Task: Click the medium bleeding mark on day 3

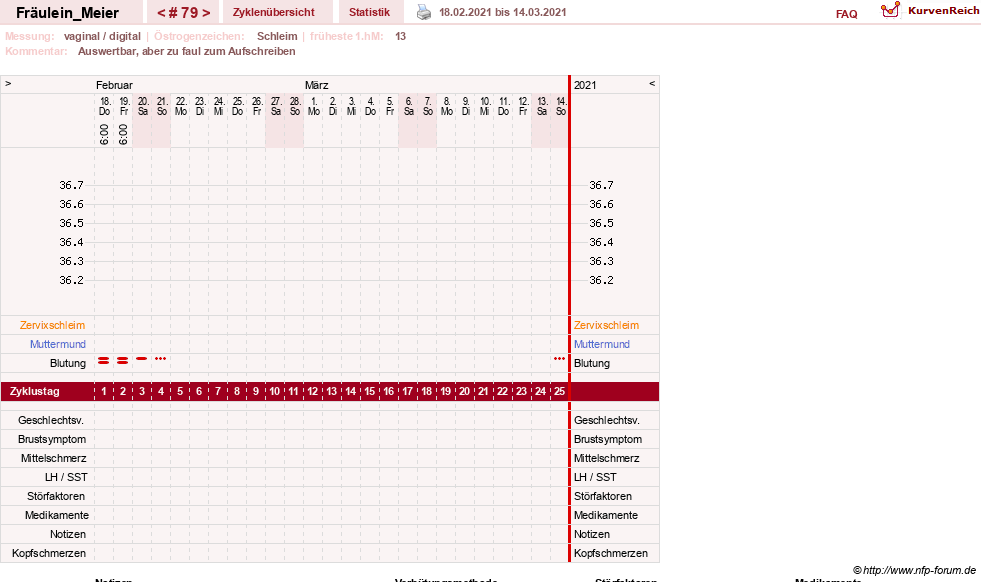Action: click(142, 359)
